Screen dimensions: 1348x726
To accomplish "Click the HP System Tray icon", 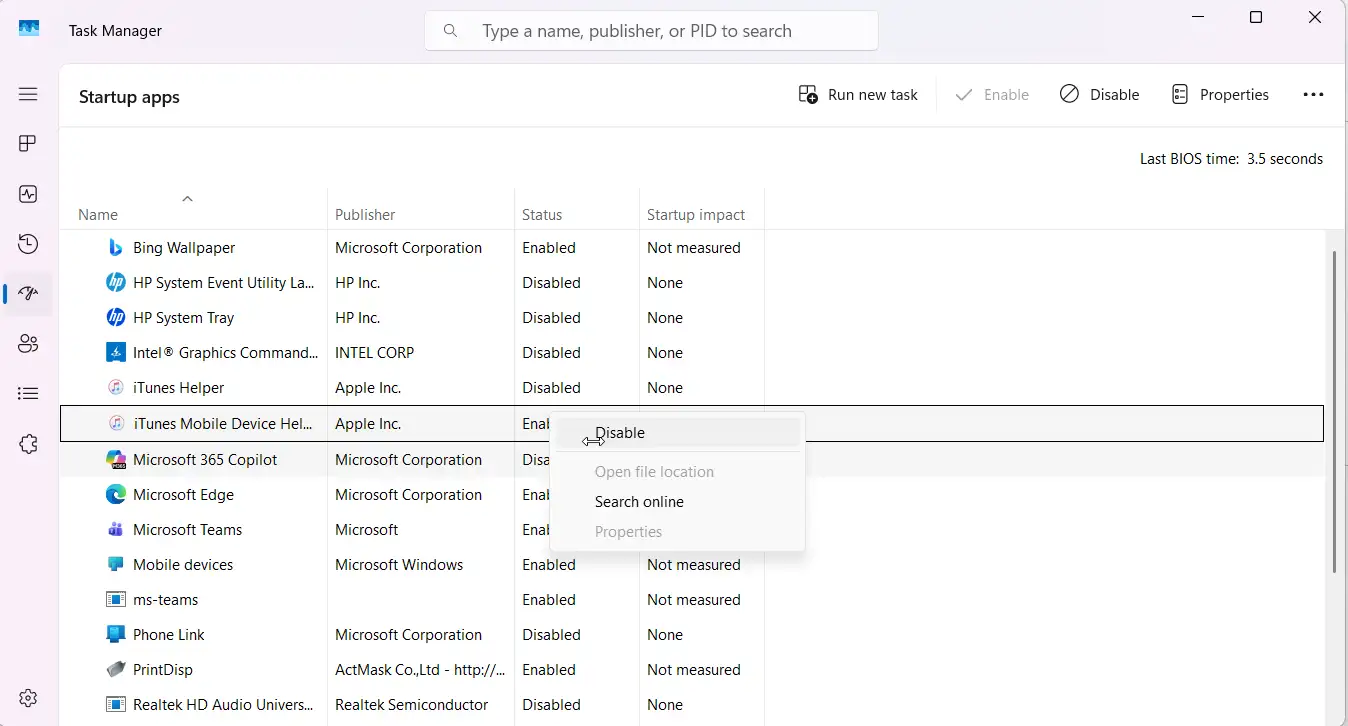I will [x=116, y=317].
